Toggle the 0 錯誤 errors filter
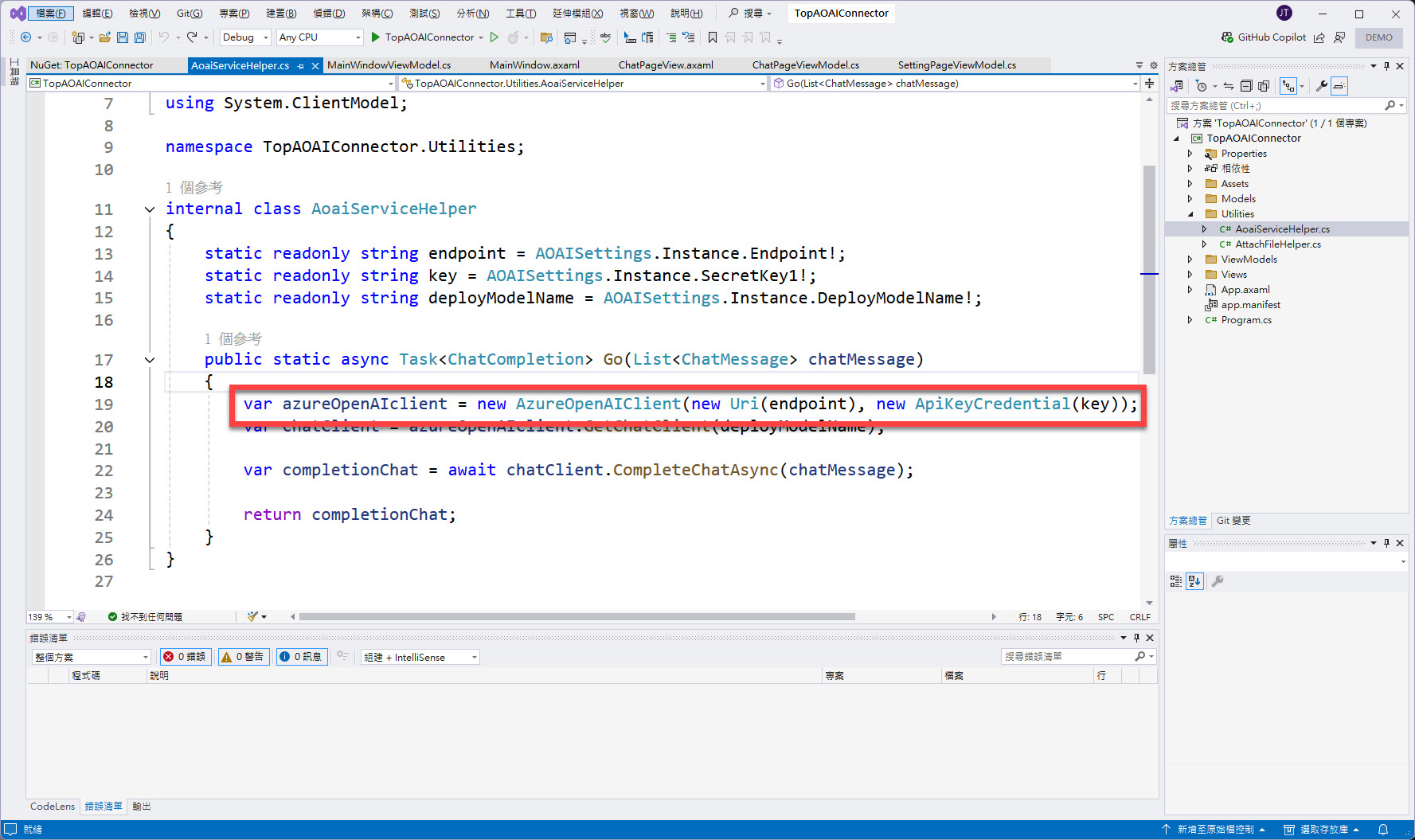Image resolution: width=1415 pixels, height=840 pixels. [x=185, y=657]
